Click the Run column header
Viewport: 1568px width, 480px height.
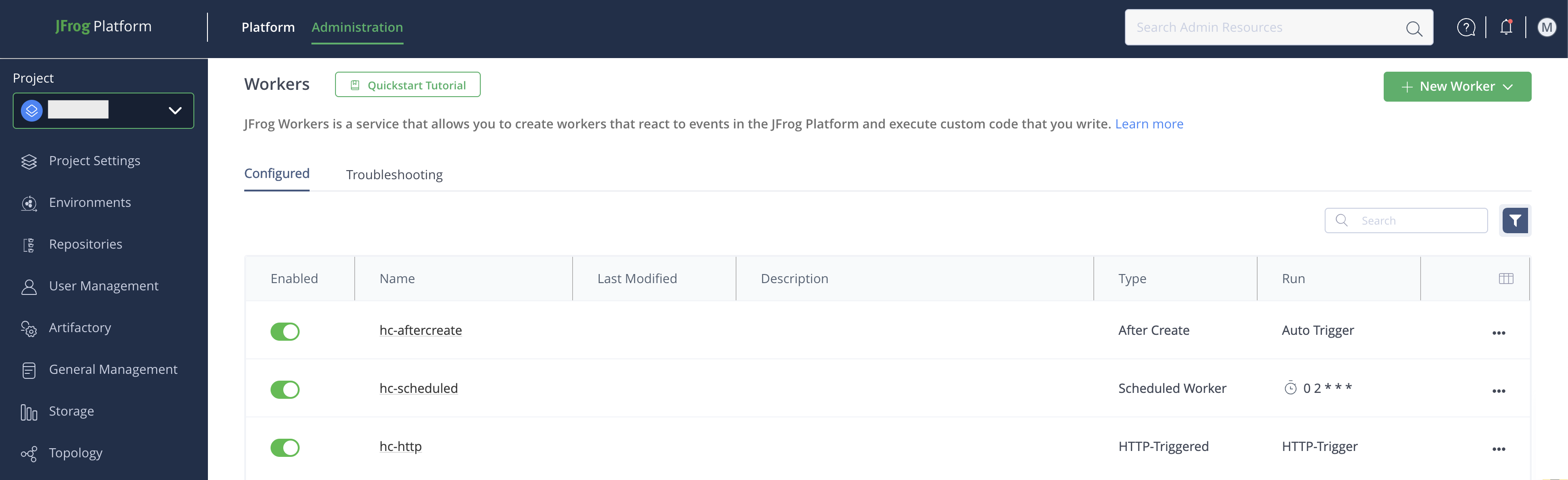1293,279
